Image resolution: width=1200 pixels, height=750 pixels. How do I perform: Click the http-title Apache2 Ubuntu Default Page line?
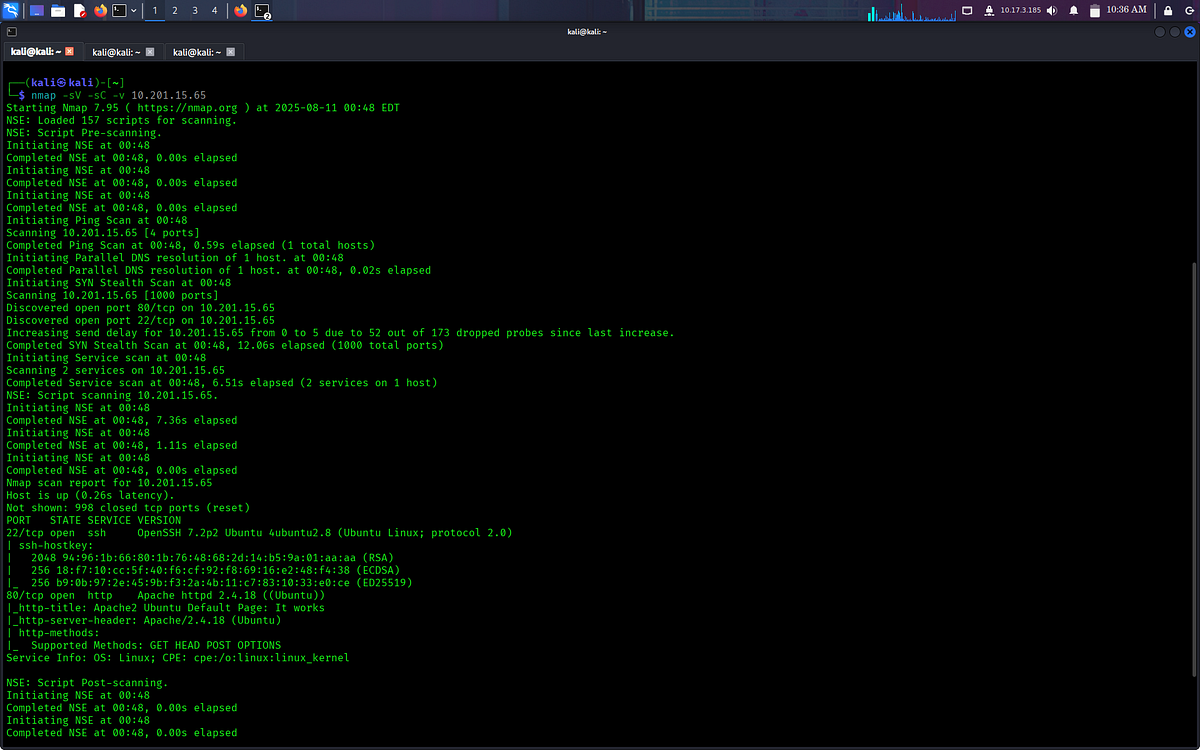pos(165,608)
